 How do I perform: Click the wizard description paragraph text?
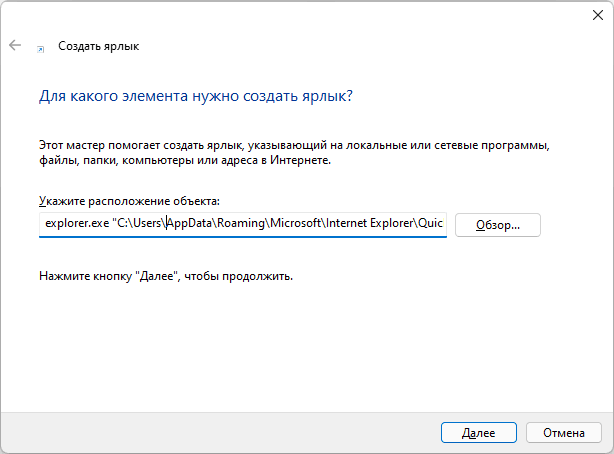coord(294,152)
